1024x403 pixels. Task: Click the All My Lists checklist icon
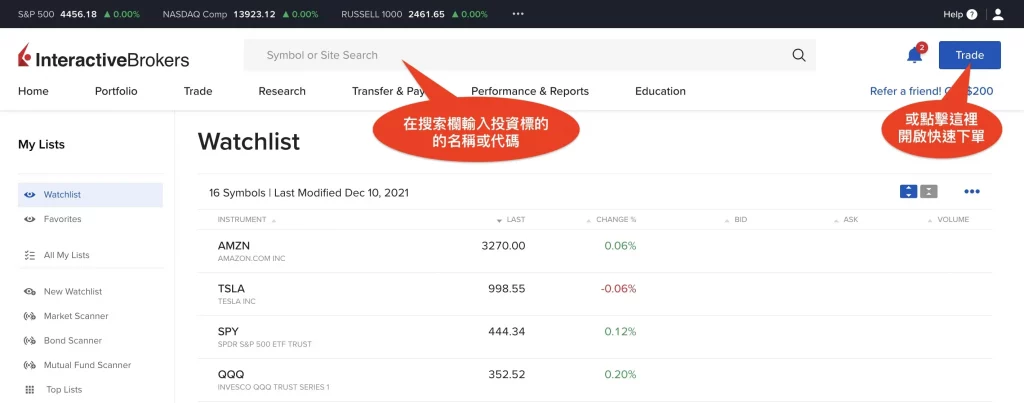pyautogui.click(x=29, y=255)
